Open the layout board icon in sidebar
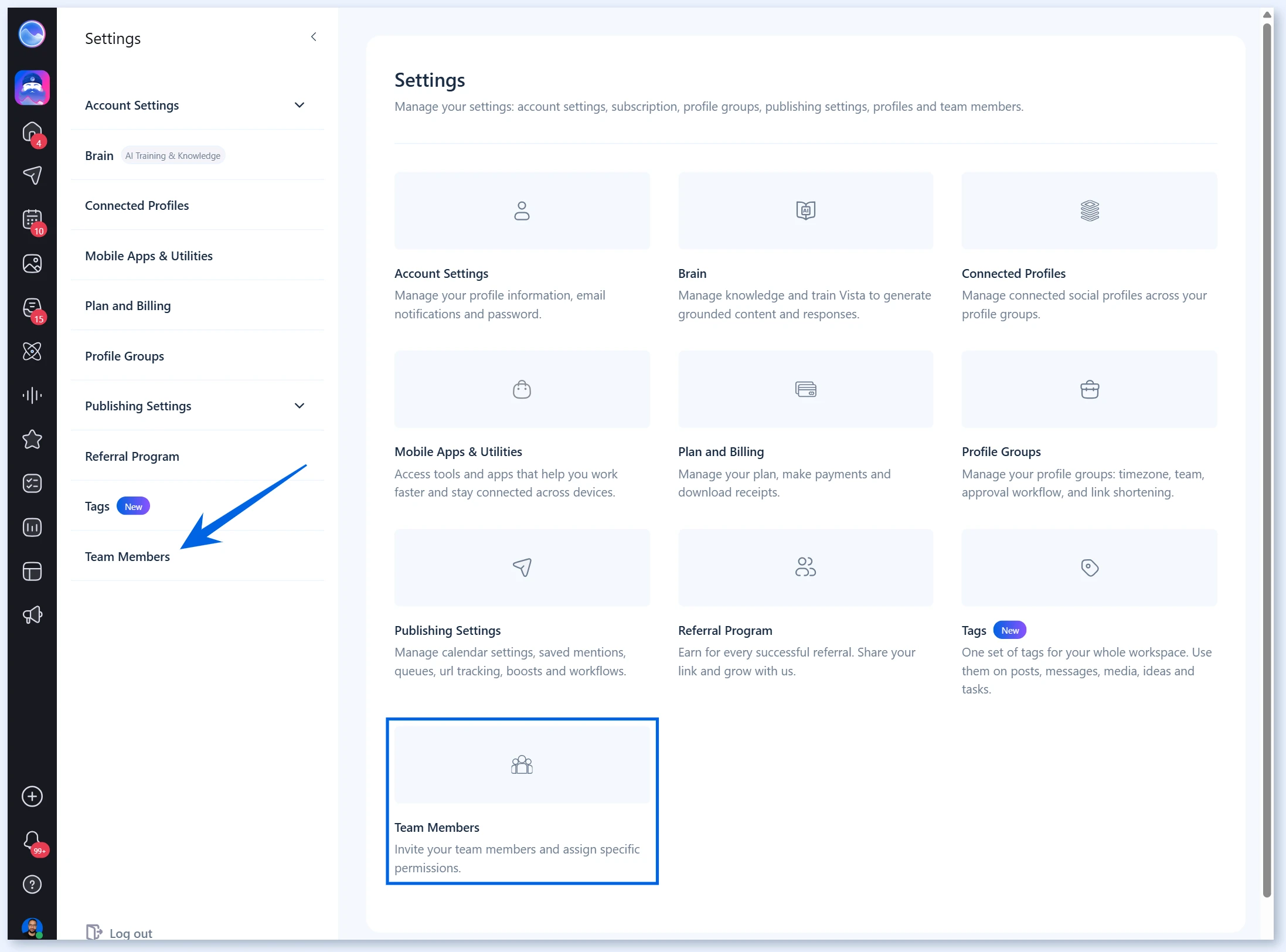The image size is (1286, 952). pyautogui.click(x=32, y=571)
